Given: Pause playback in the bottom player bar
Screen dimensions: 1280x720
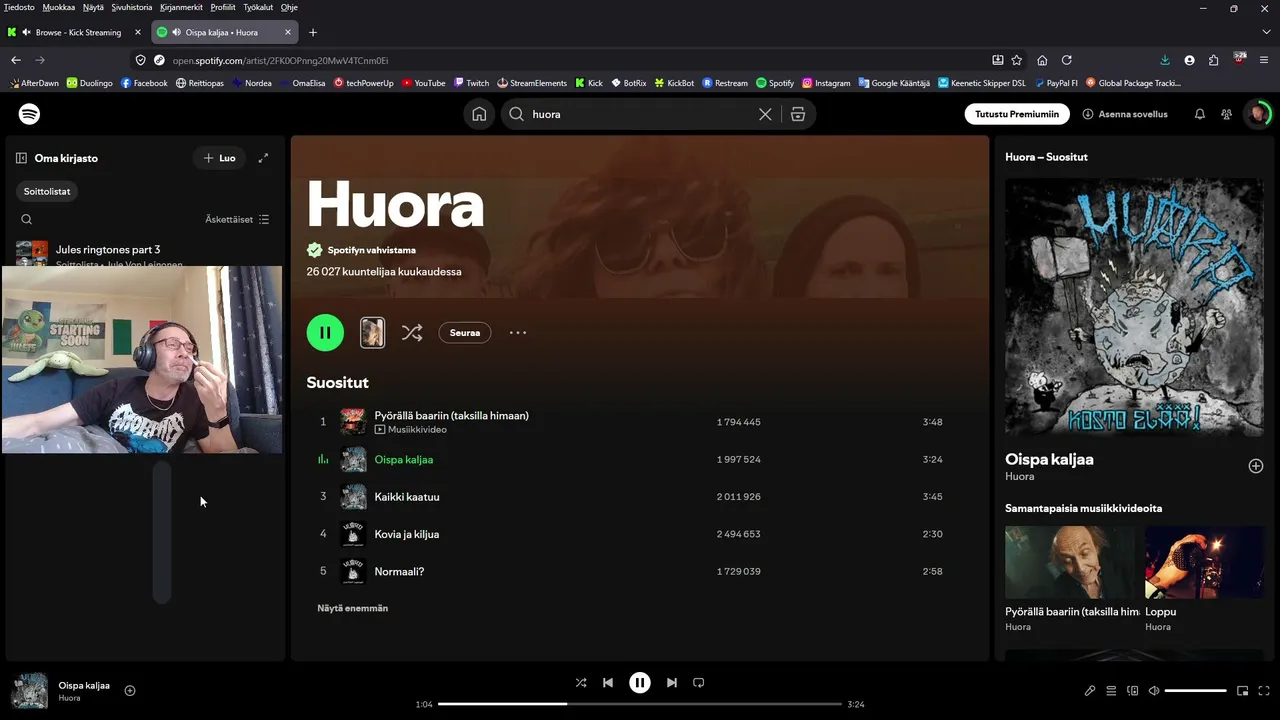Looking at the screenshot, I should click(640, 683).
